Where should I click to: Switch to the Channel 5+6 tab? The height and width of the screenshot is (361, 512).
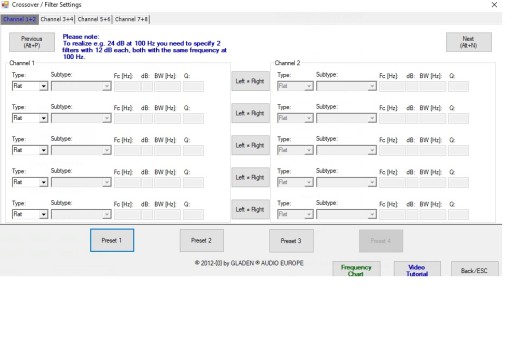[94, 19]
